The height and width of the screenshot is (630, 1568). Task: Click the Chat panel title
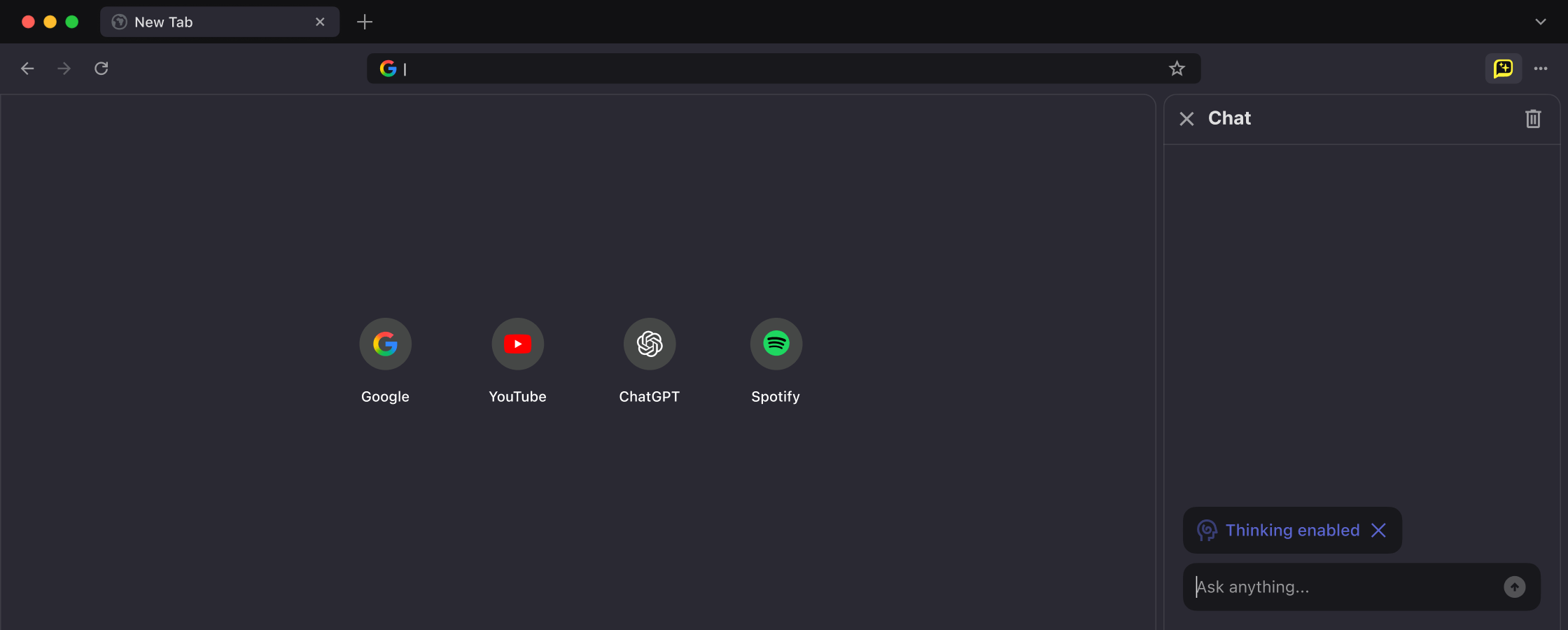coord(1229,118)
